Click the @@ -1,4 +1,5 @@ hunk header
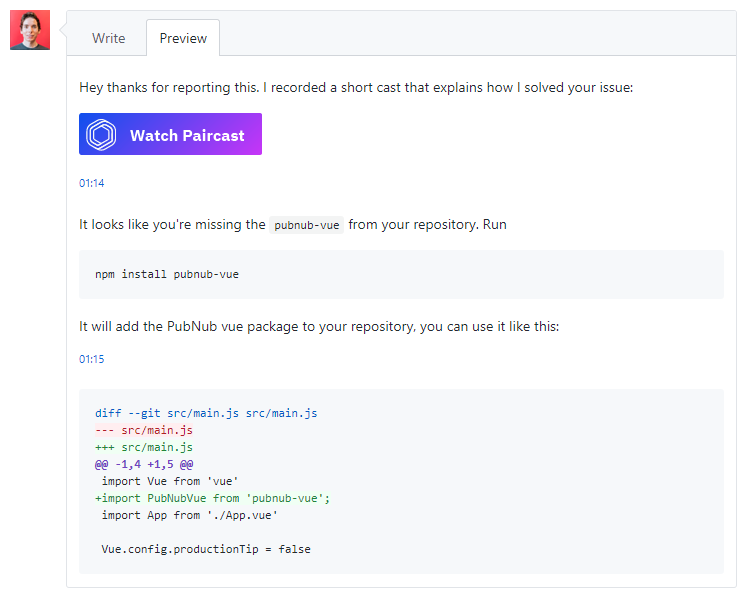This screenshot has width=747, height=599. pyautogui.click(x=144, y=464)
